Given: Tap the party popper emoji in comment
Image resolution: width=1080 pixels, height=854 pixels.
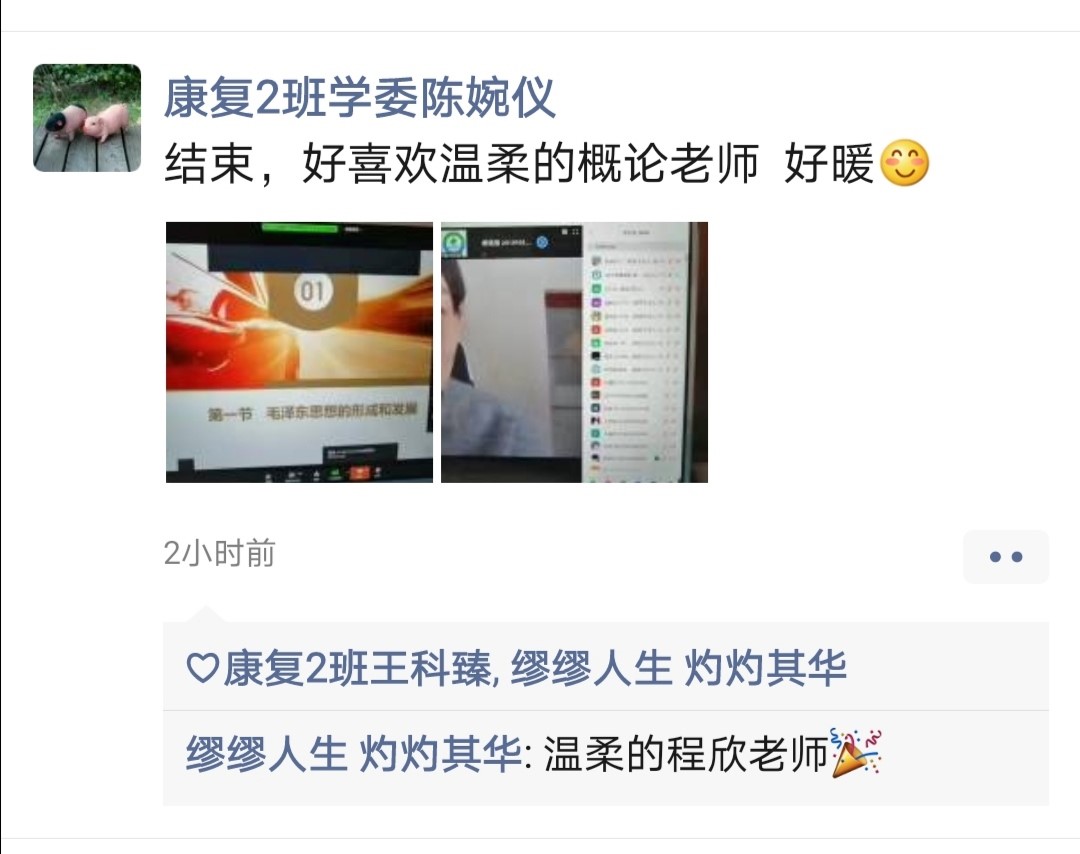Looking at the screenshot, I should (857, 754).
